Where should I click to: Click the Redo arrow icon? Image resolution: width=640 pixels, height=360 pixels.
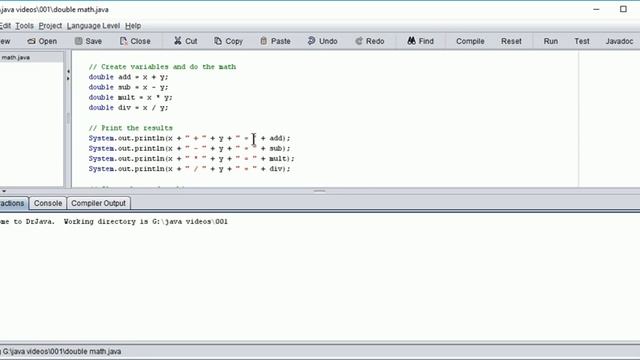click(x=359, y=41)
